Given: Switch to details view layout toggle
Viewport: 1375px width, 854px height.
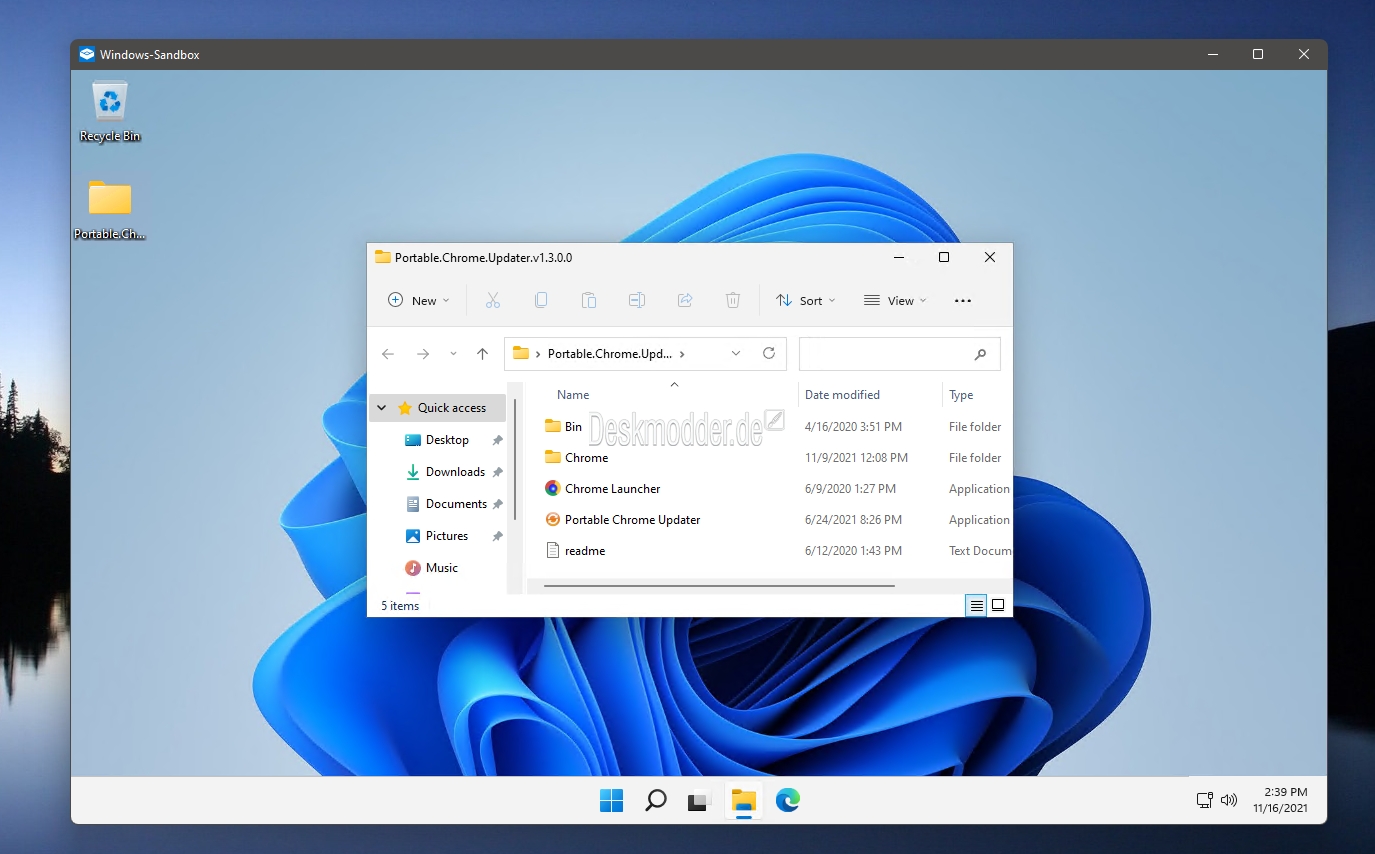Looking at the screenshot, I should 976,605.
